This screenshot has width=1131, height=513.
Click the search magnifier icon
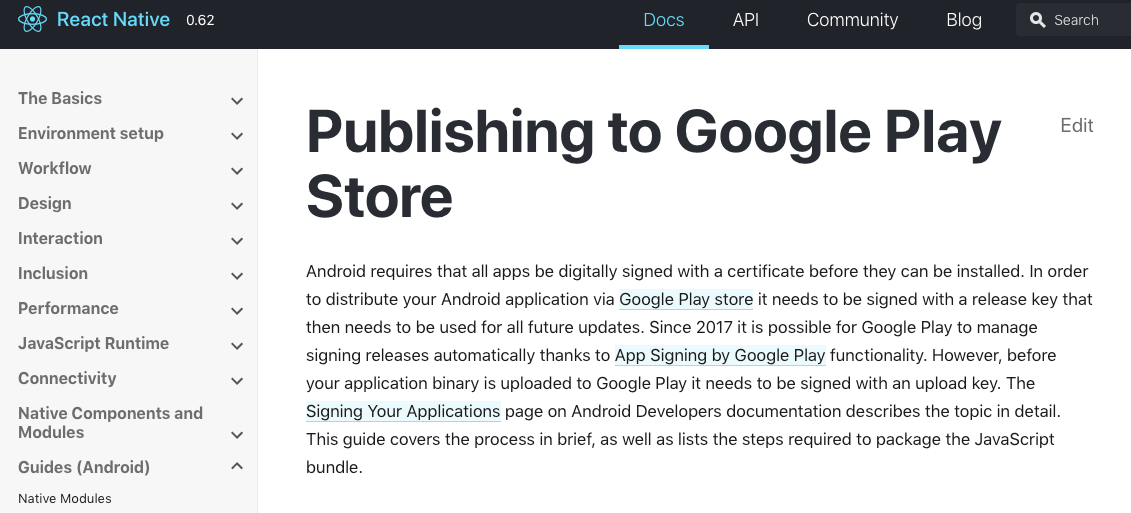tap(1037, 20)
